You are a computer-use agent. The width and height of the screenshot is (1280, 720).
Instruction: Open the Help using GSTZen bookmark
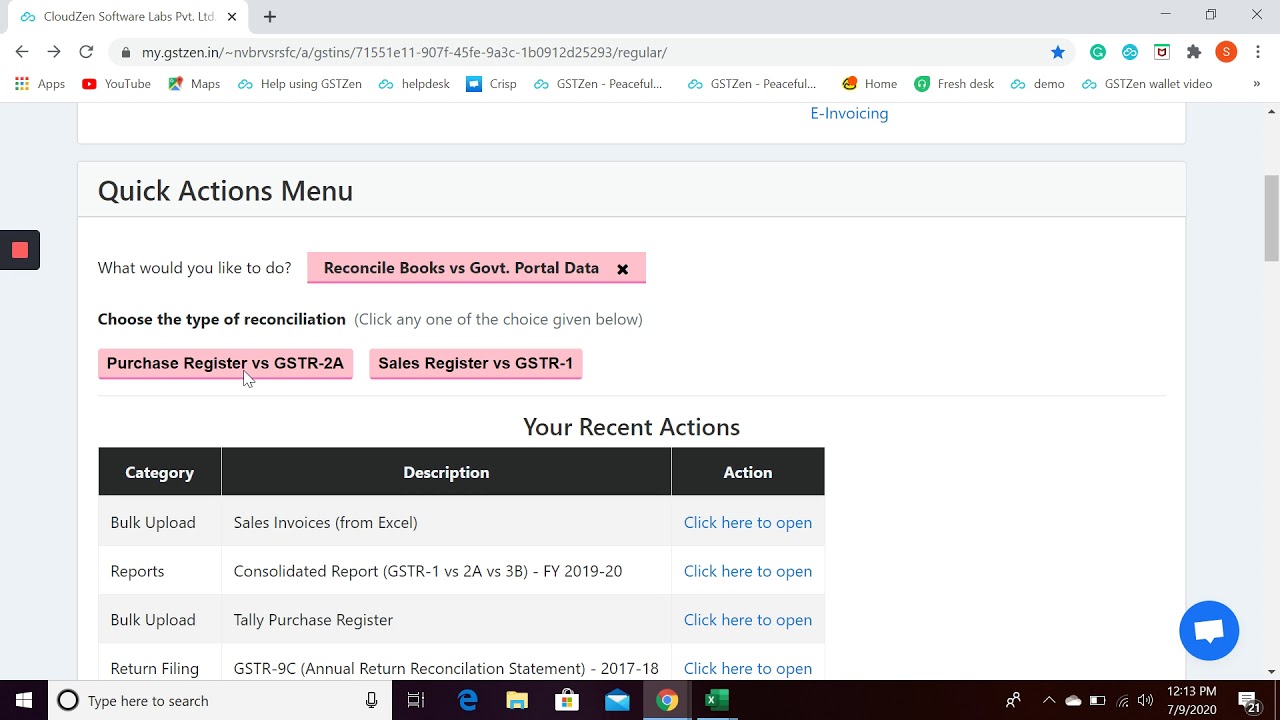click(x=300, y=84)
